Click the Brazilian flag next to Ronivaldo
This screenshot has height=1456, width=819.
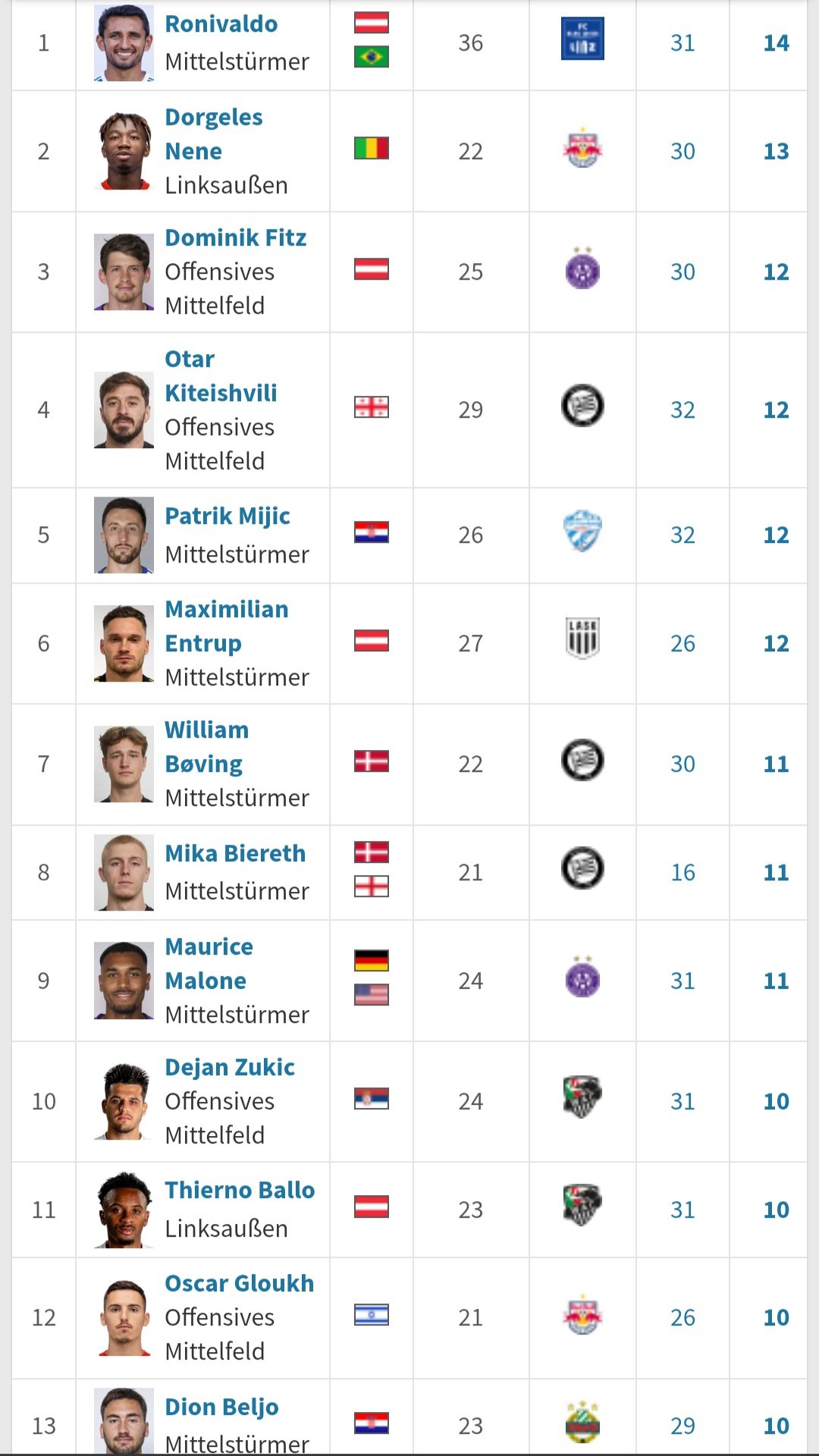click(x=372, y=57)
